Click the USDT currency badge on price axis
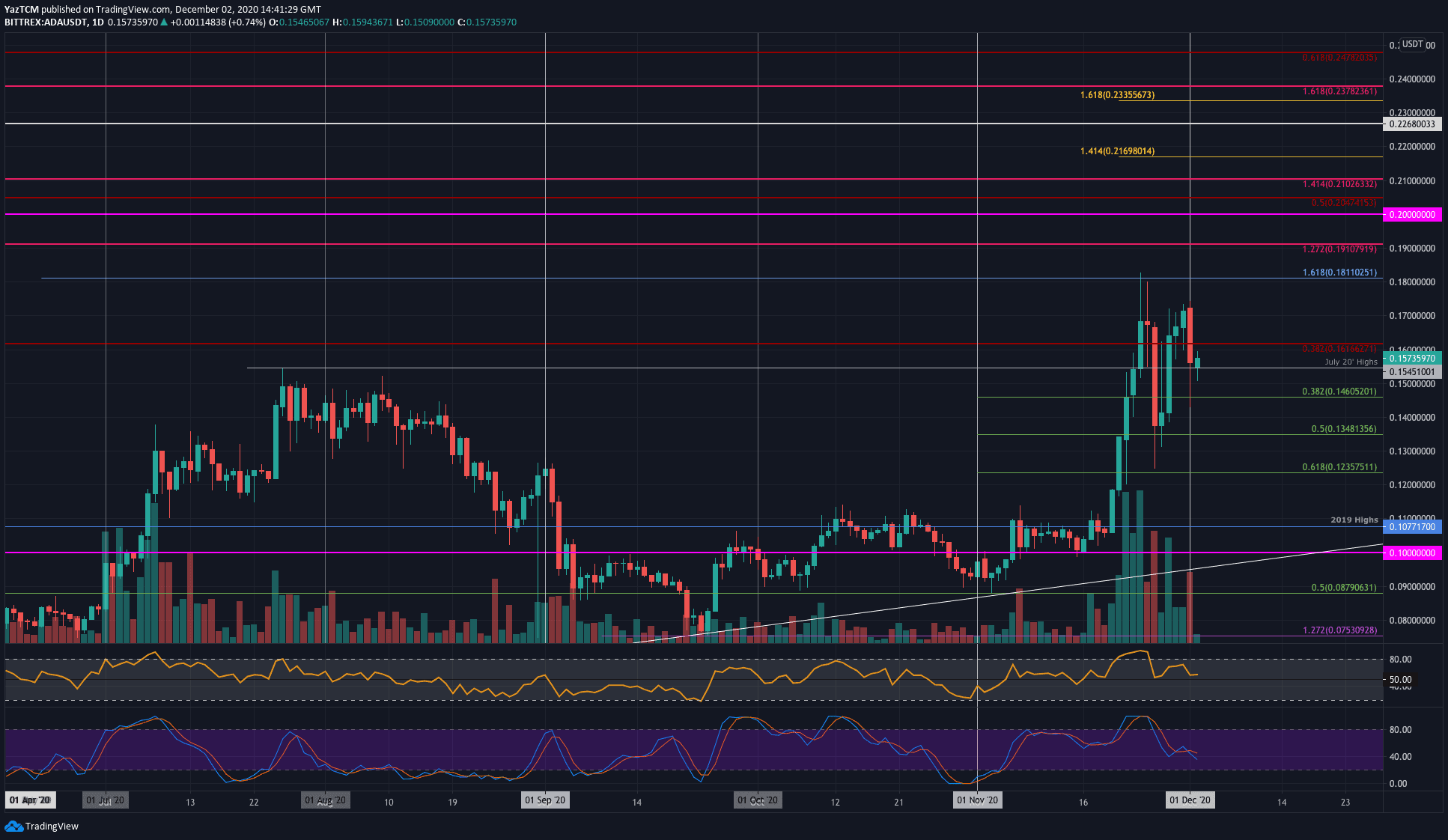The image size is (1448, 840). (1412, 44)
